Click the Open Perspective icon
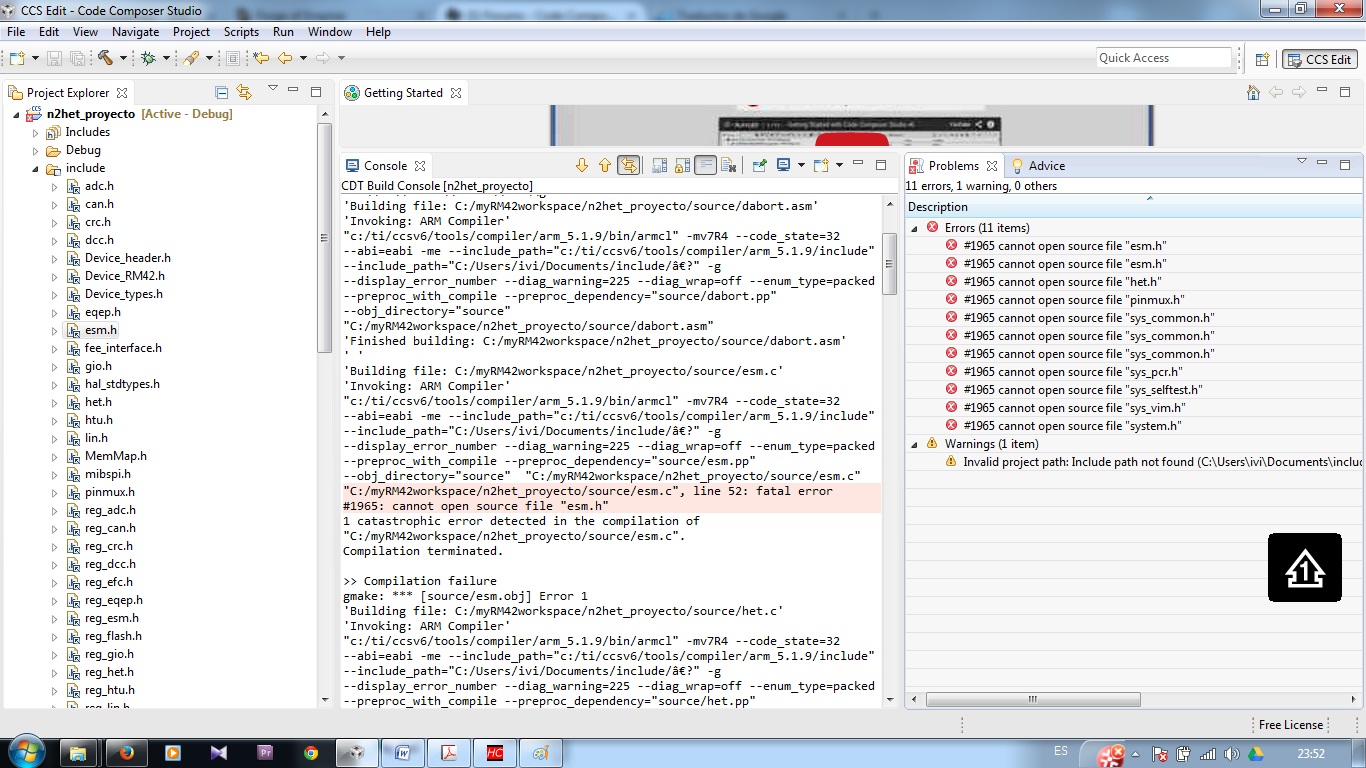The width and height of the screenshot is (1366, 768). 1262,59
